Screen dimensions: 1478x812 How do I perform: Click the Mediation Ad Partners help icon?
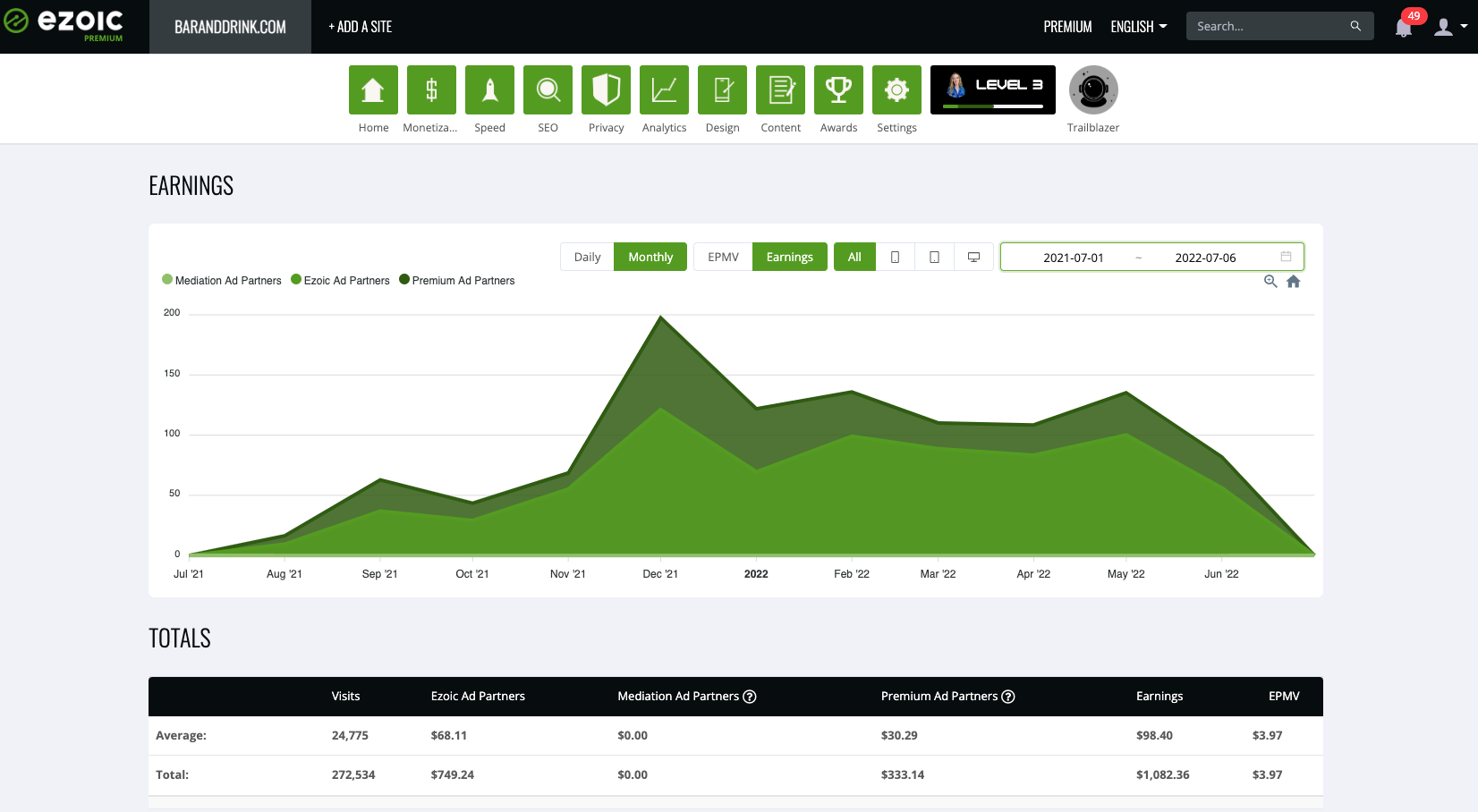[750, 697]
